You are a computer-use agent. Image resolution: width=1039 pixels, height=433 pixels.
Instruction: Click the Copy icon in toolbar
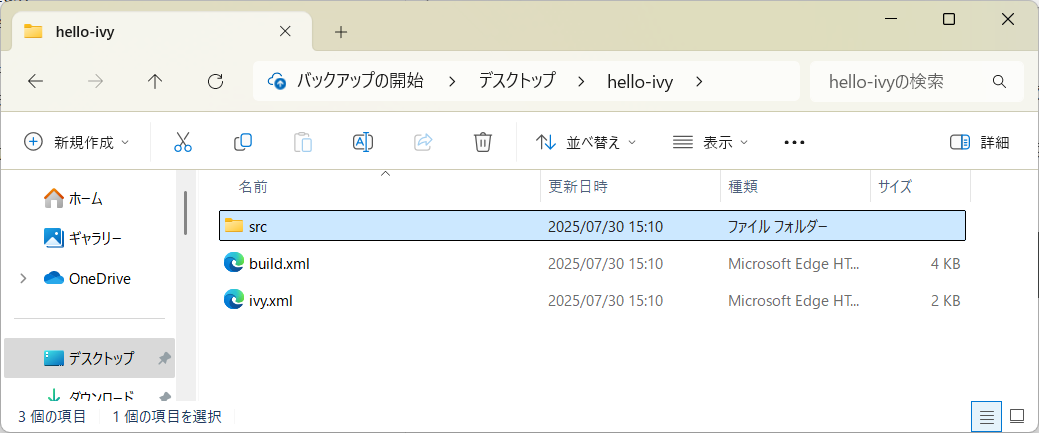click(243, 142)
